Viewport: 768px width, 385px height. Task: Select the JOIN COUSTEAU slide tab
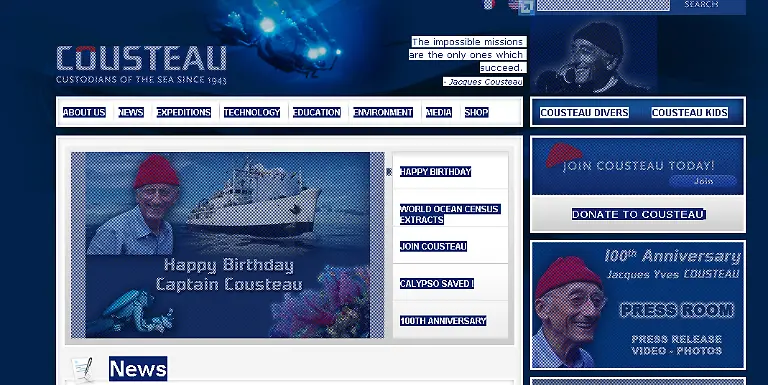(433, 246)
